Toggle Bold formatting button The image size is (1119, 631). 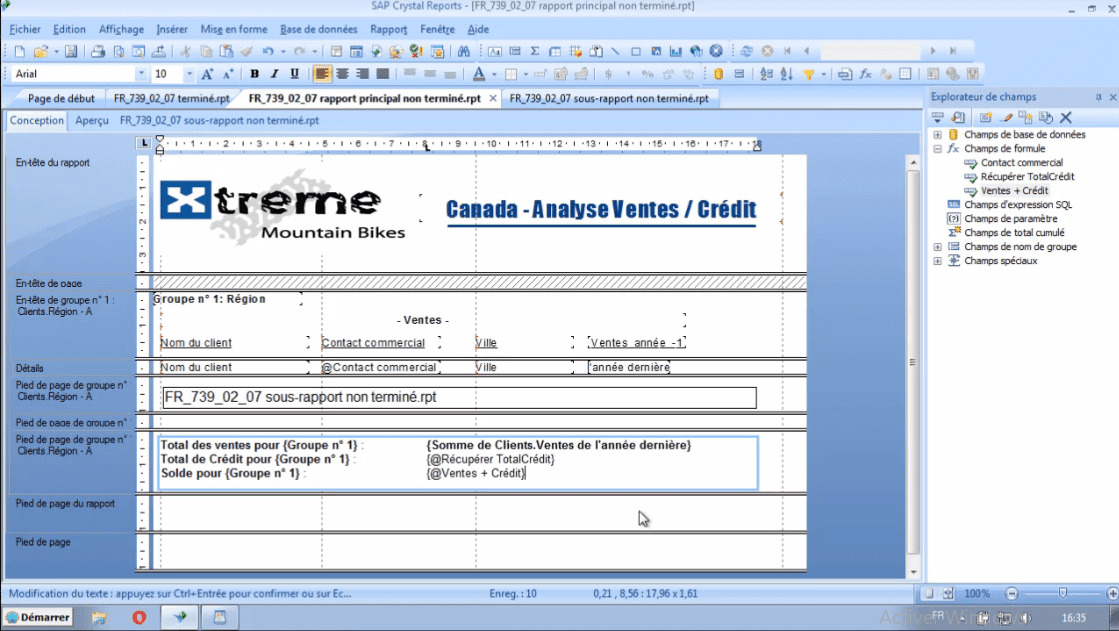[254, 74]
